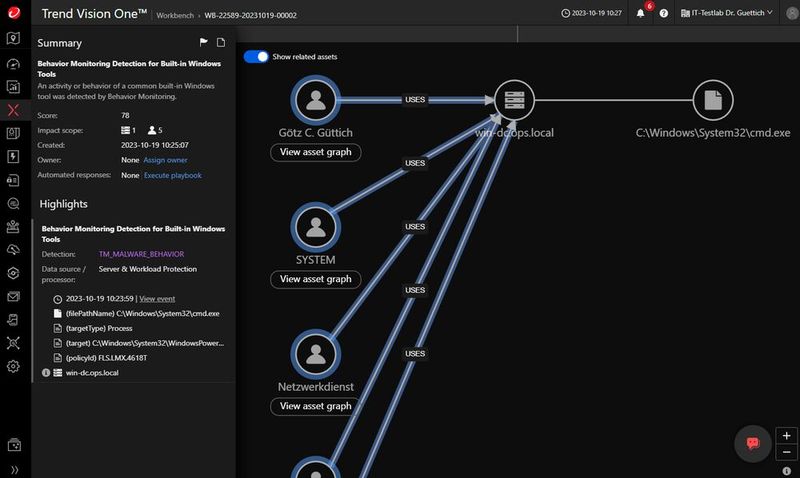The image size is (800, 478).
Task: Click the Server & Workload Protection text
Action: 147,269
